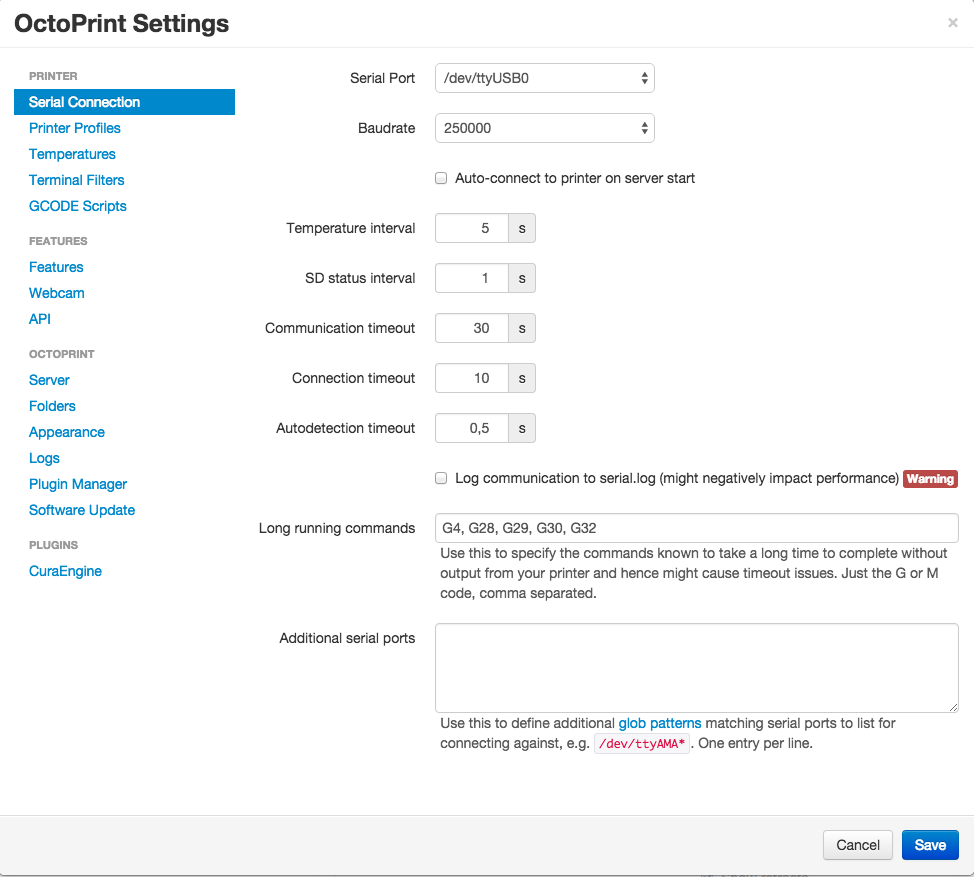Screen dimensions: 974x877
Task: Open CuraEngine plugin settings
Action: click(65, 571)
